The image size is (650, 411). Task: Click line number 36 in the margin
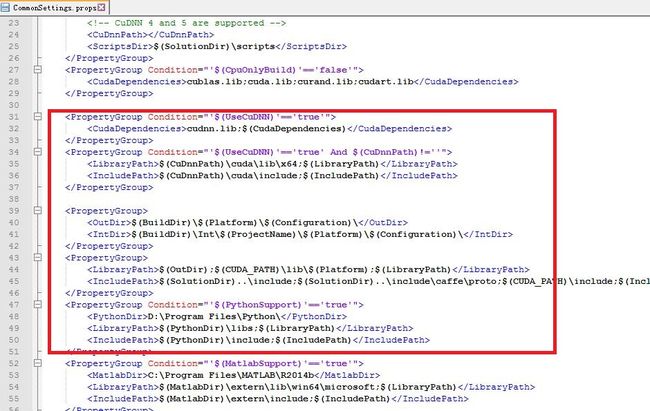tap(14, 175)
